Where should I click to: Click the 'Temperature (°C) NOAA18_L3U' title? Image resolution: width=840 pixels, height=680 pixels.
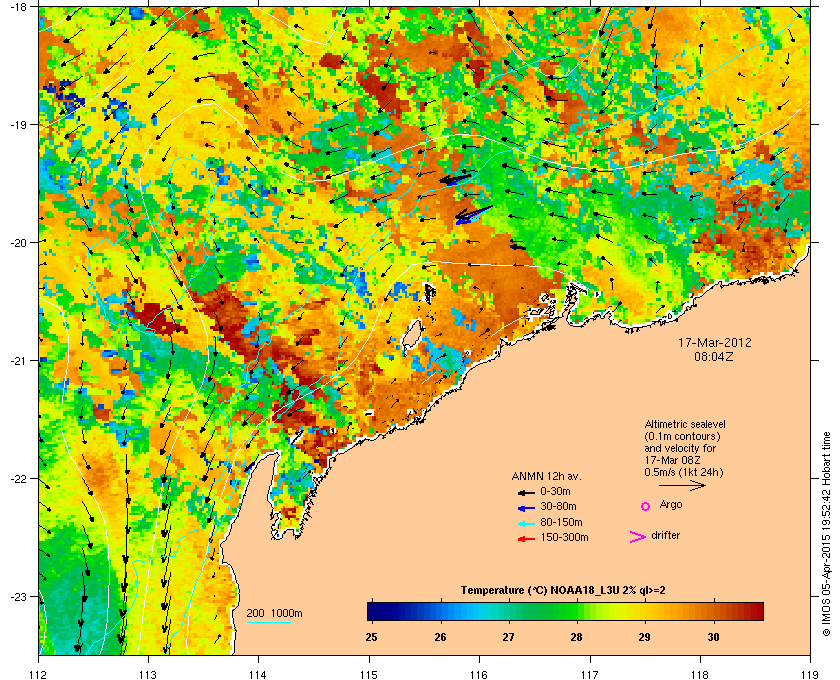click(541, 591)
